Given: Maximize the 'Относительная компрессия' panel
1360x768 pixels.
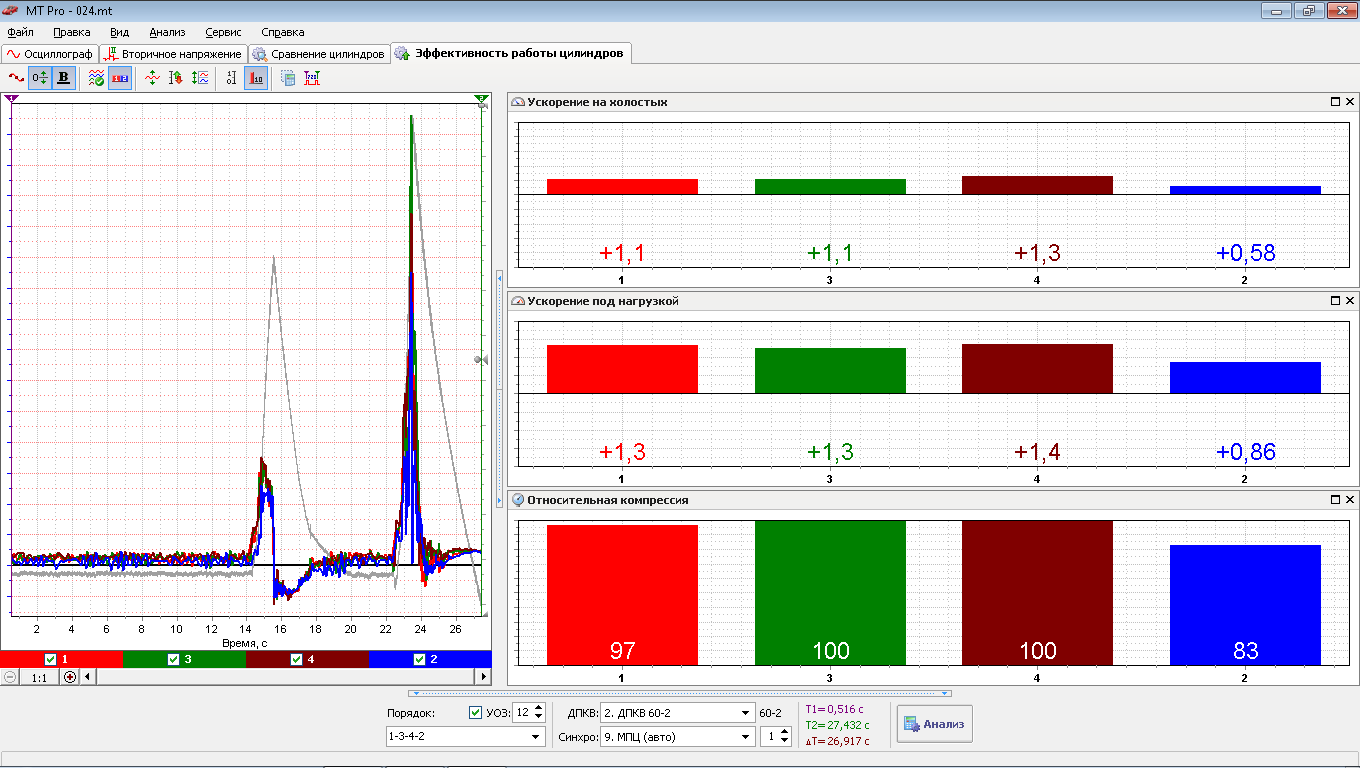Looking at the screenshot, I should click(1335, 500).
